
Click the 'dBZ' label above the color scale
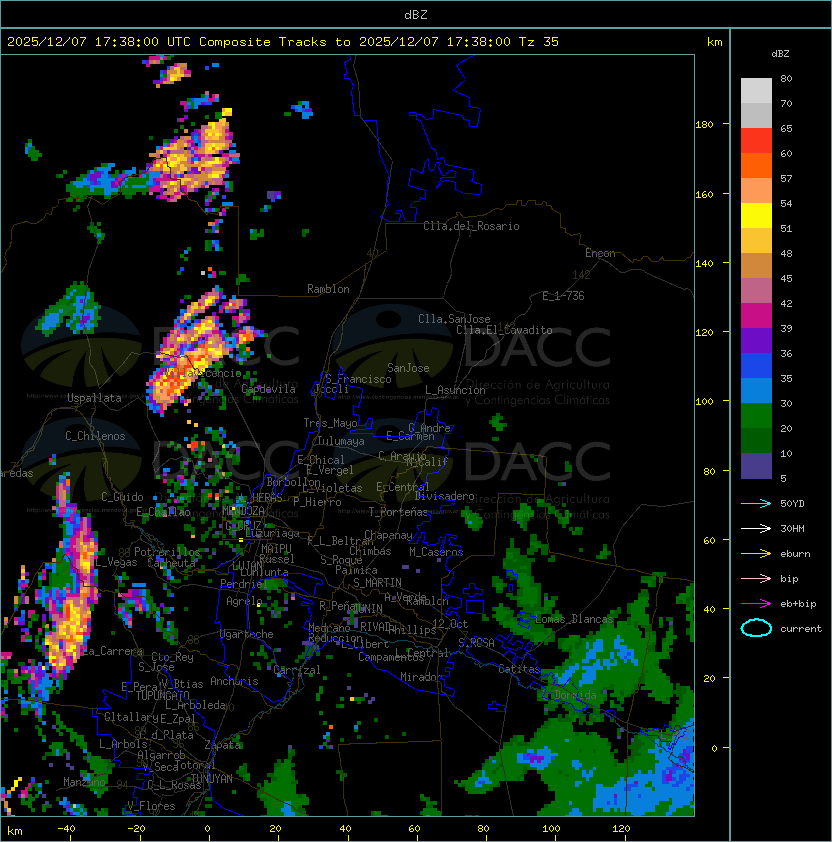click(780, 54)
